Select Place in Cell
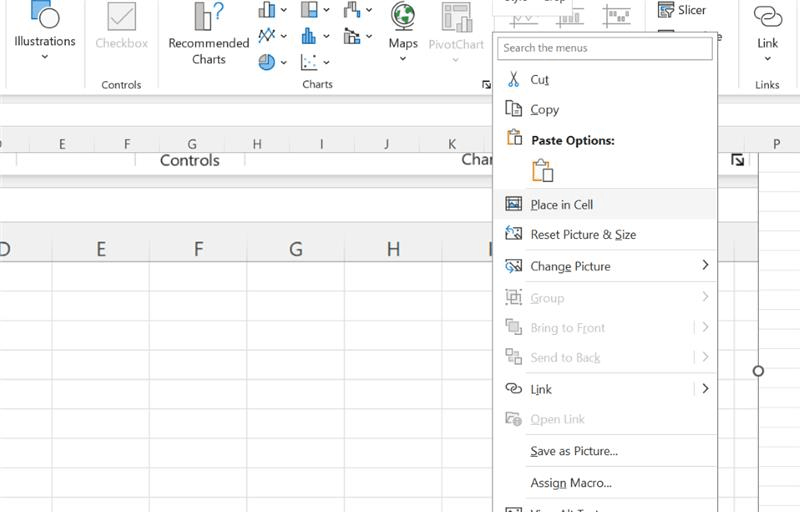This screenshot has width=800, height=512. (x=605, y=204)
